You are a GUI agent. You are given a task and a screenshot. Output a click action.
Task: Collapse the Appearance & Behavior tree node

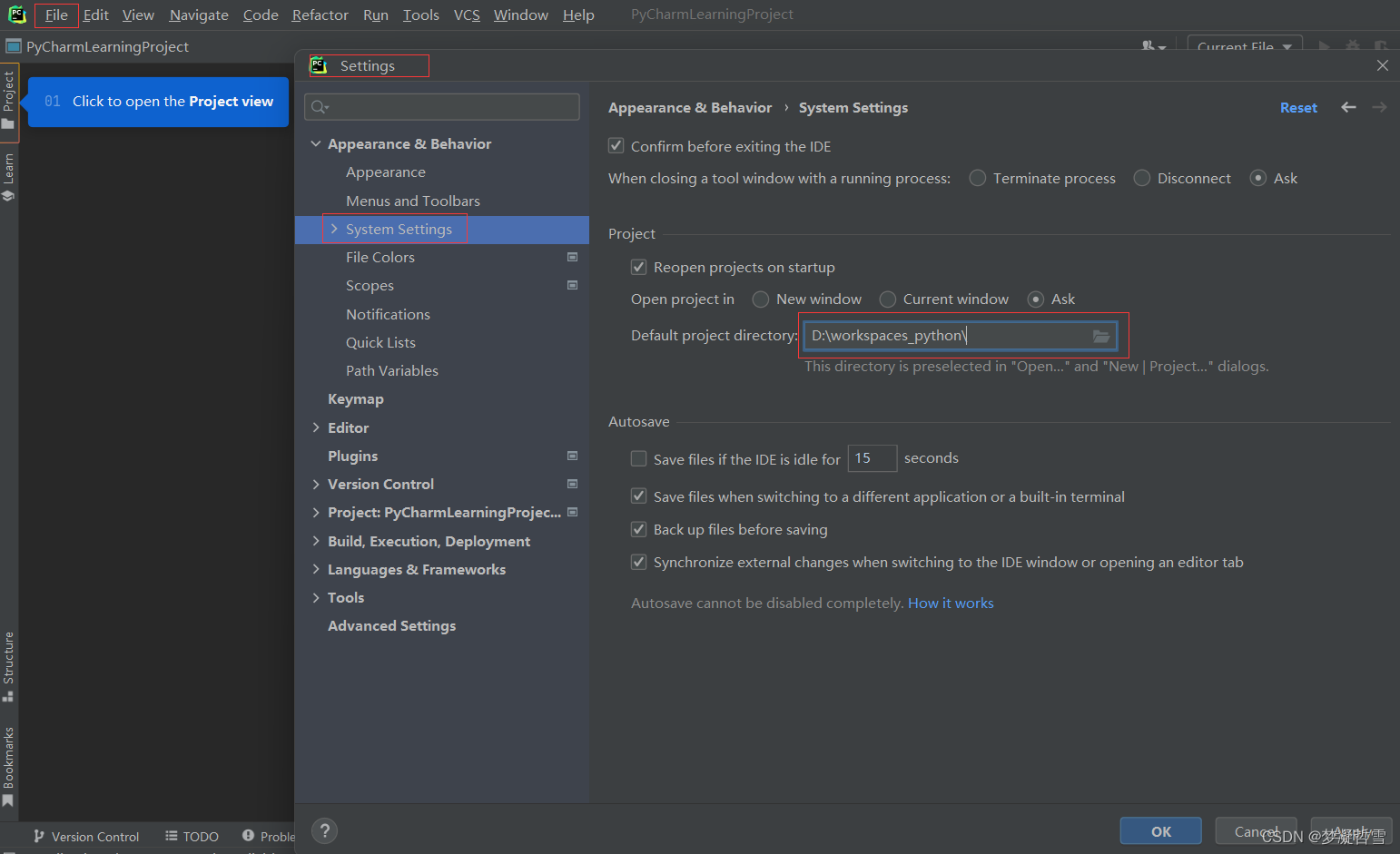point(316,143)
